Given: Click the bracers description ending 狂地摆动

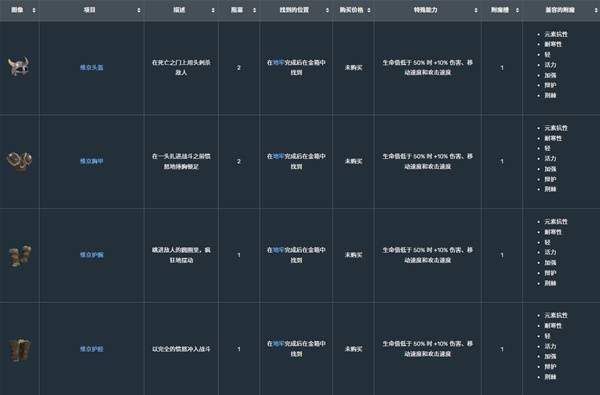Looking at the screenshot, I should pos(181,255).
